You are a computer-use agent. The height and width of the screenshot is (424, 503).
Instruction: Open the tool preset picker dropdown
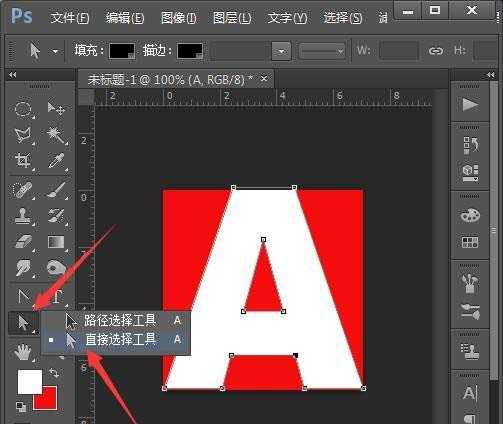(x=55, y=51)
